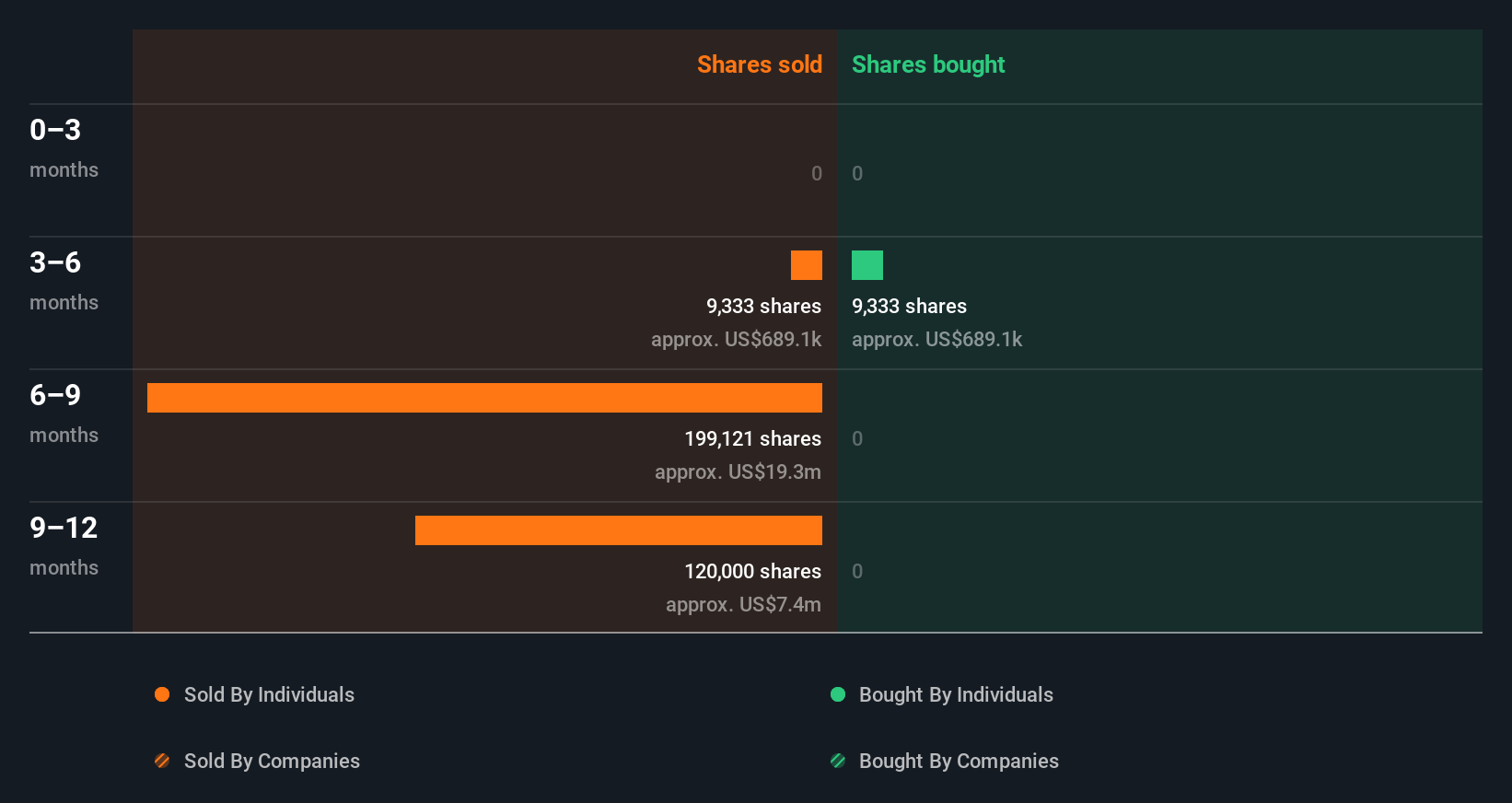Click the 0 bought value for 9–12 months

click(x=857, y=572)
